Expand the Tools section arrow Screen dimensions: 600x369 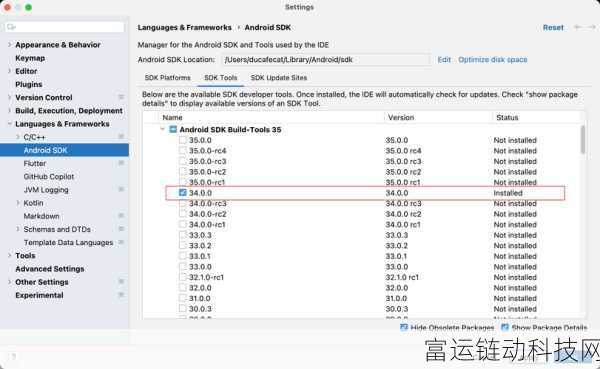[x=10, y=255]
